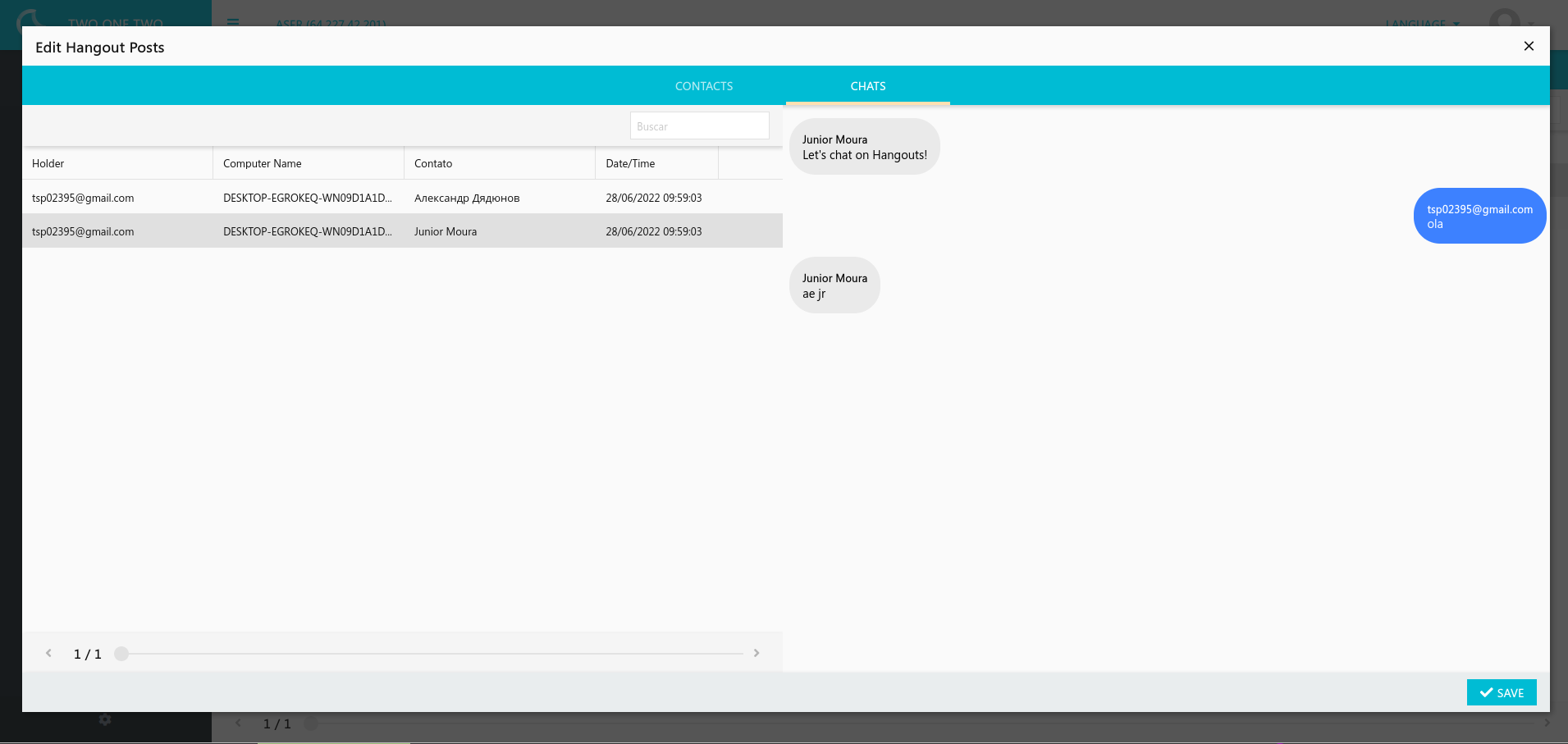Open the LANGUAGE dropdown in background header
The height and width of the screenshot is (744, 1568).
click(x=1422, y=23)
